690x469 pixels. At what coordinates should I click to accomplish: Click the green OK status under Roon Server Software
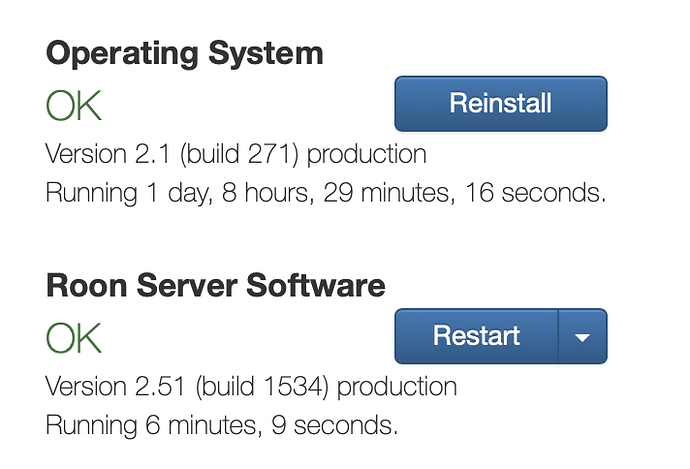coord(73,338)
